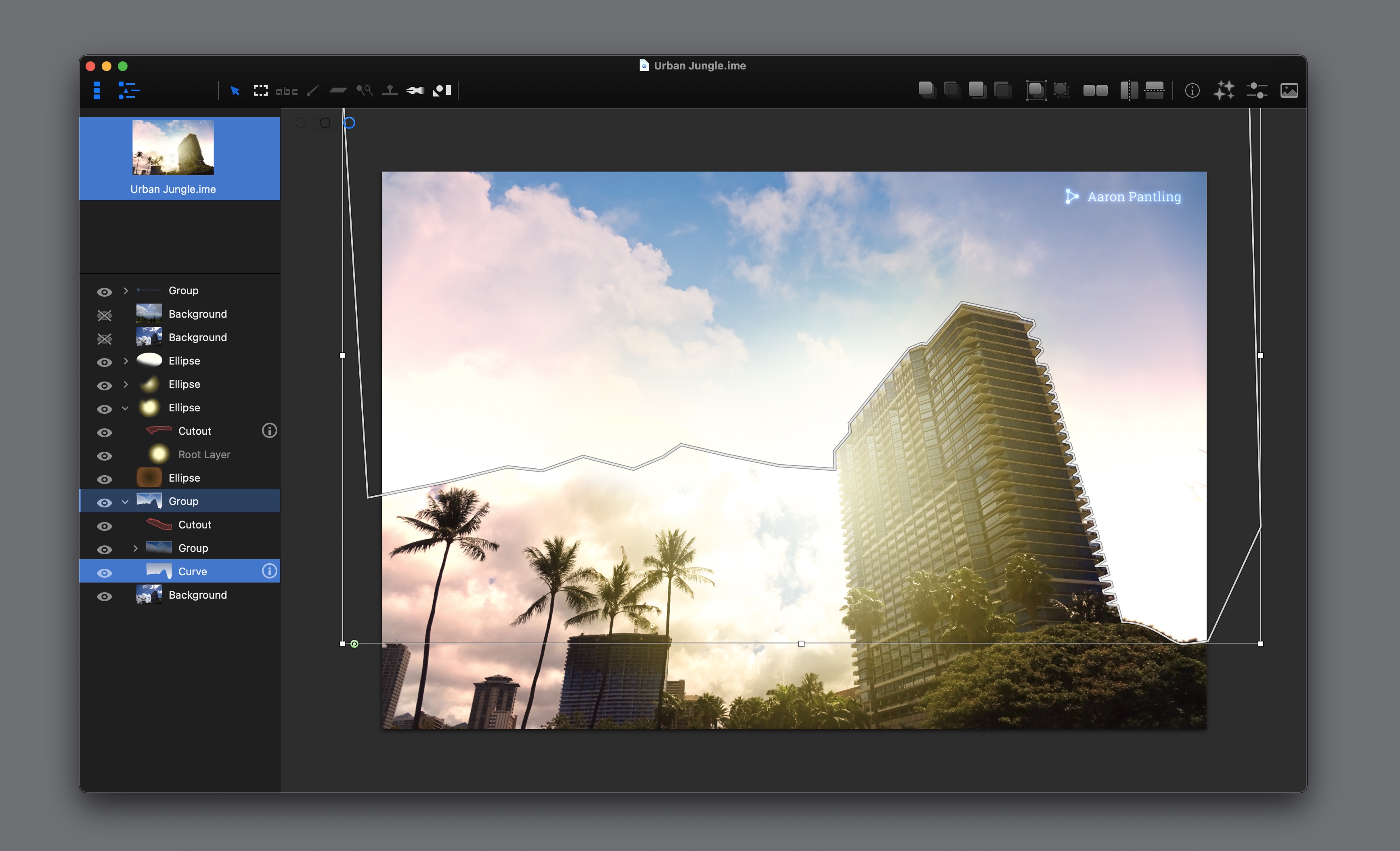Select the stamp clone tool
The width and height of the screenshot is (1400, 851).
[390, 90]
